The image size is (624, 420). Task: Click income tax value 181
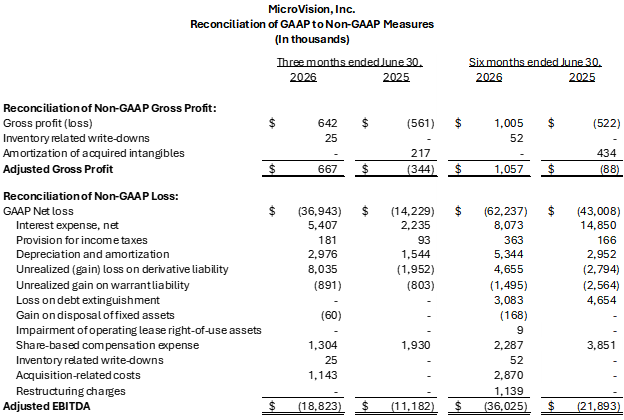[x=327, y=240]
